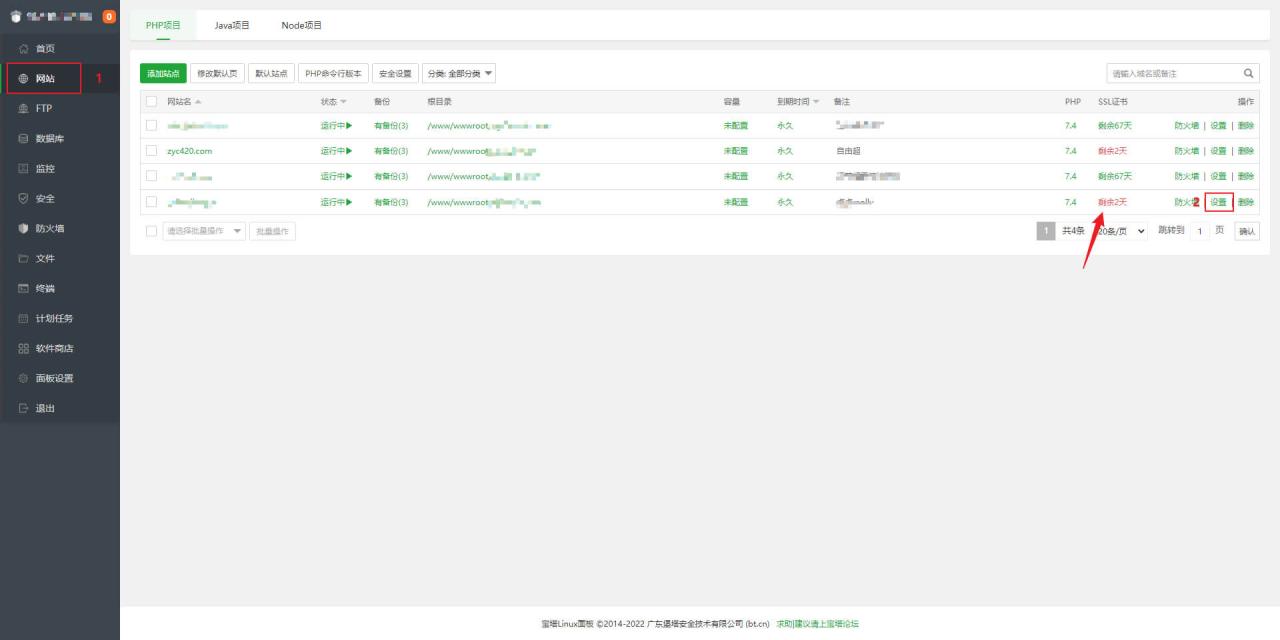This screenshot has height=640, width=1280.
Task: Switch to the Java项目 tab
Action: [x=232, y=25]
